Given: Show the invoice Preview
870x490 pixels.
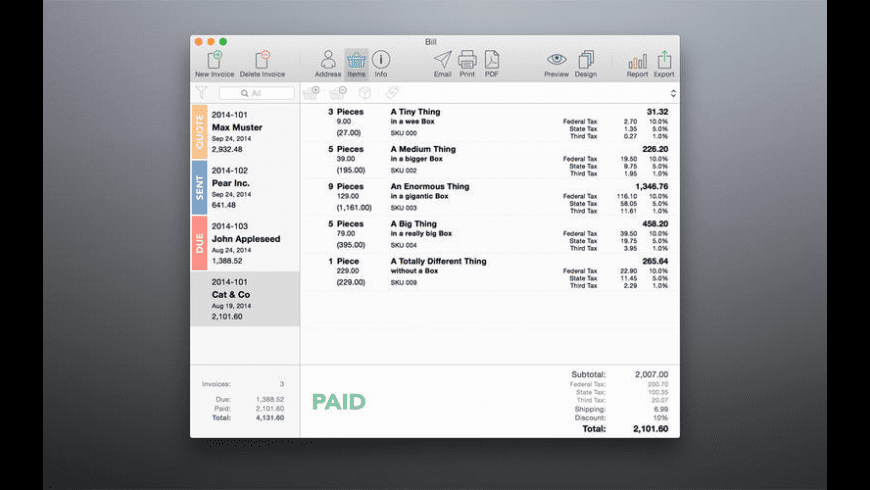Looking at the screenshot, I should click(557, 60).
